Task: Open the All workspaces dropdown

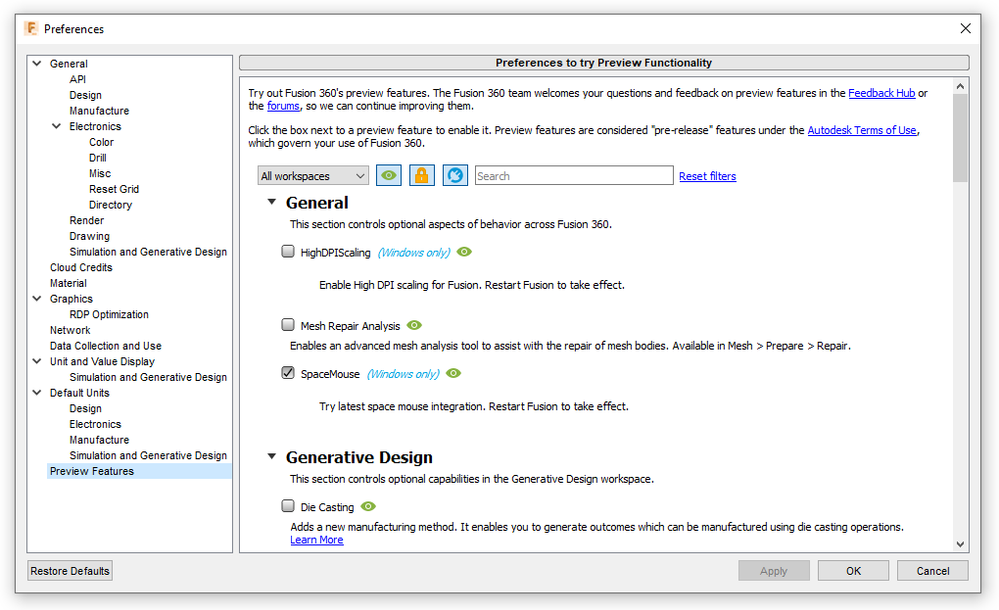Action: pyautogui.click(x=313, y=176)
